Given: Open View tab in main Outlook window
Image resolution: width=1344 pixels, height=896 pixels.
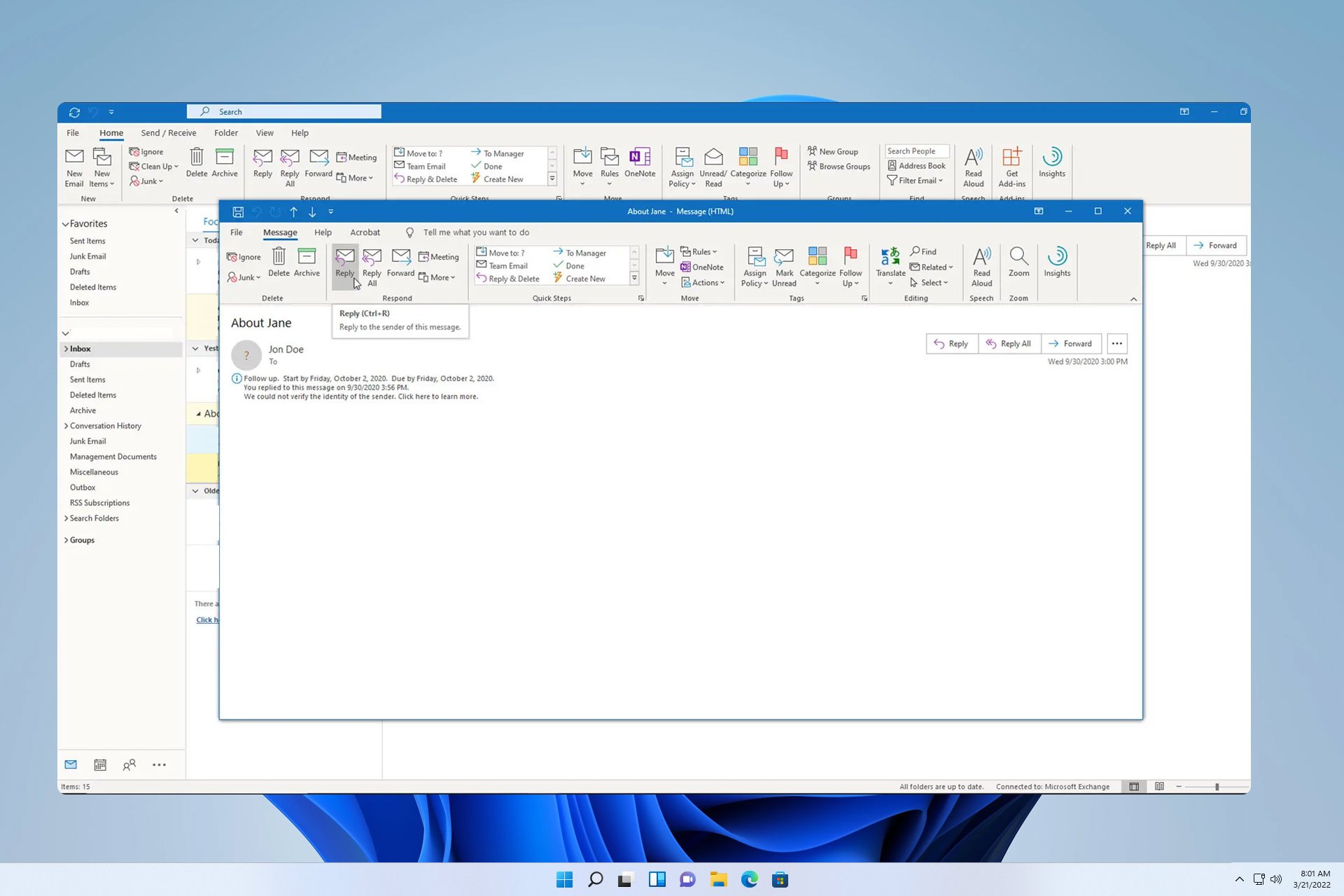Looking at the screenshot, I should tap(265, 133).
